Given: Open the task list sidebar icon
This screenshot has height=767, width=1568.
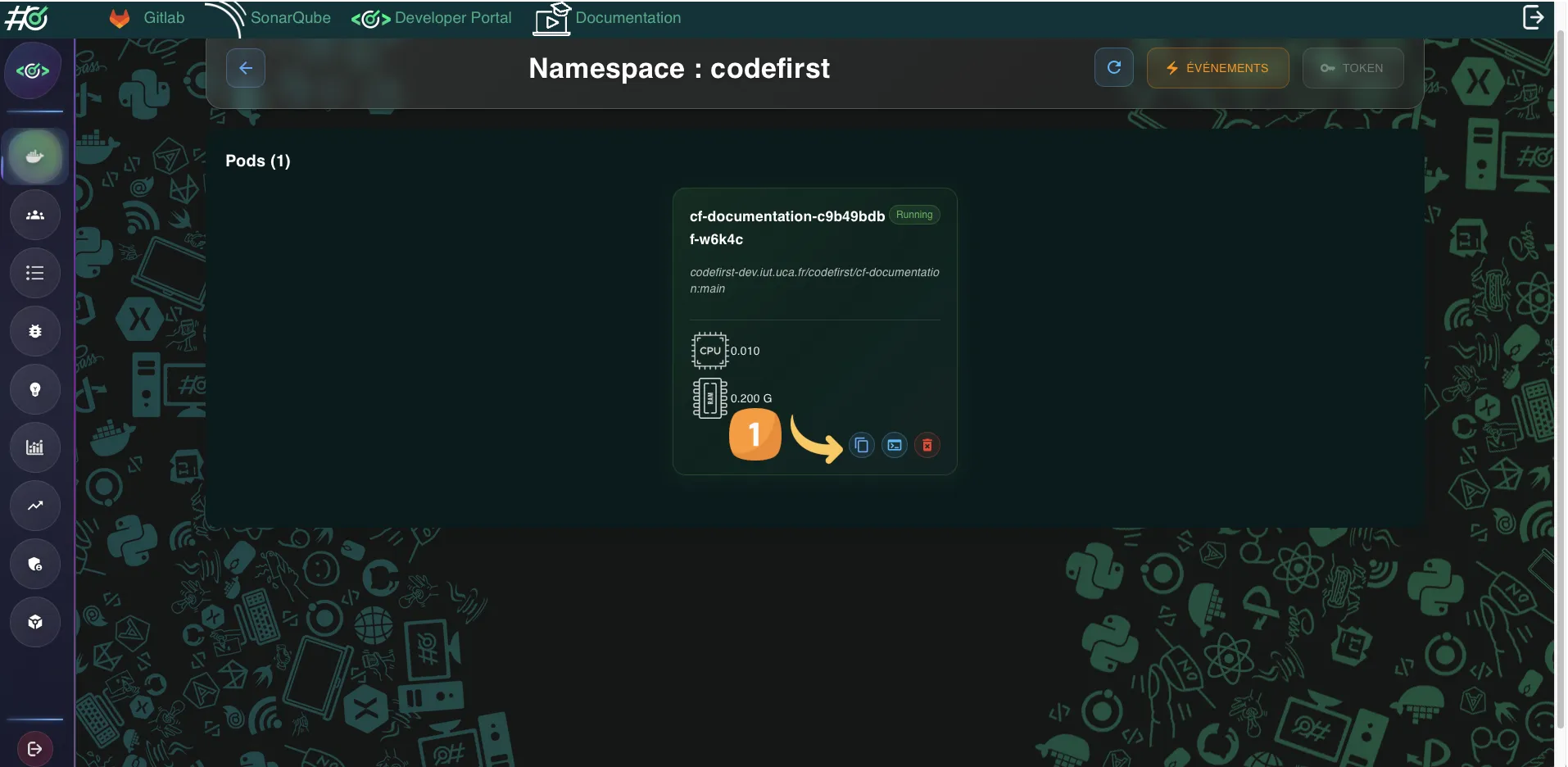Looking at the screenshot, I should pos(34,273).
